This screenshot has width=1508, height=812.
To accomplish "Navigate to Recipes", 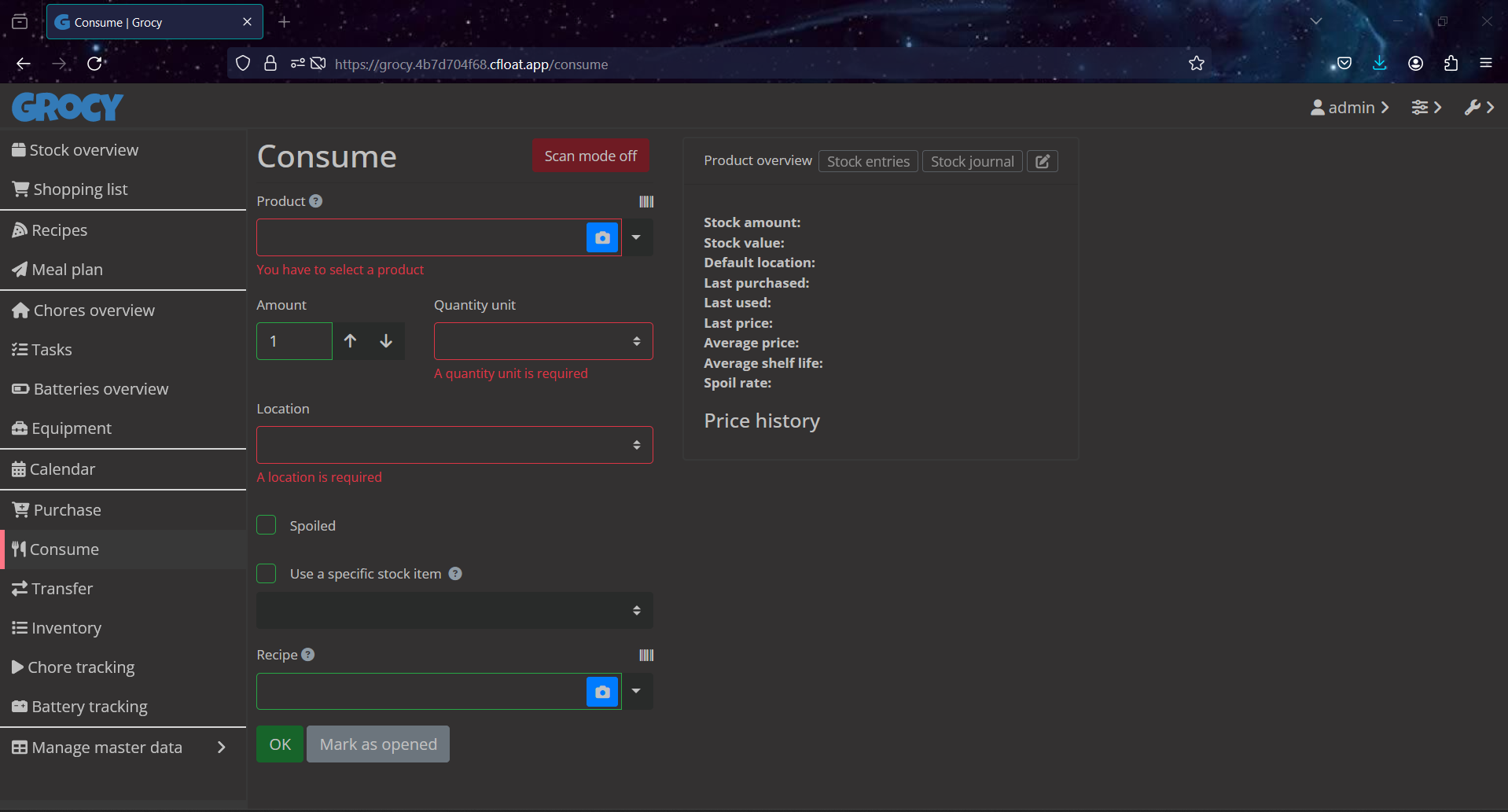I will pos(123,230).
